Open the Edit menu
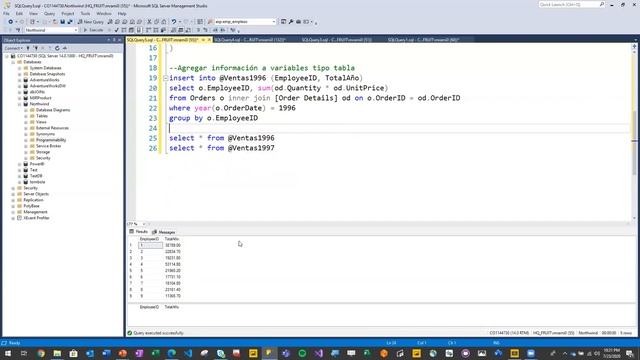The height and width of the screenshot is (360, 640). coord(19,13)
